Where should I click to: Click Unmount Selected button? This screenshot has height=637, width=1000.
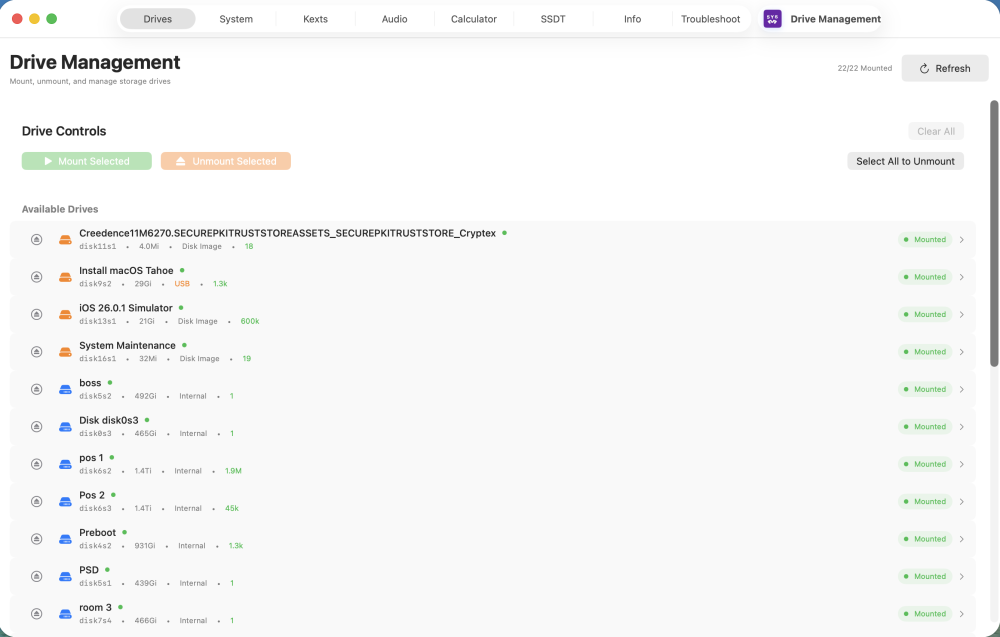click(x=226, y=161)
